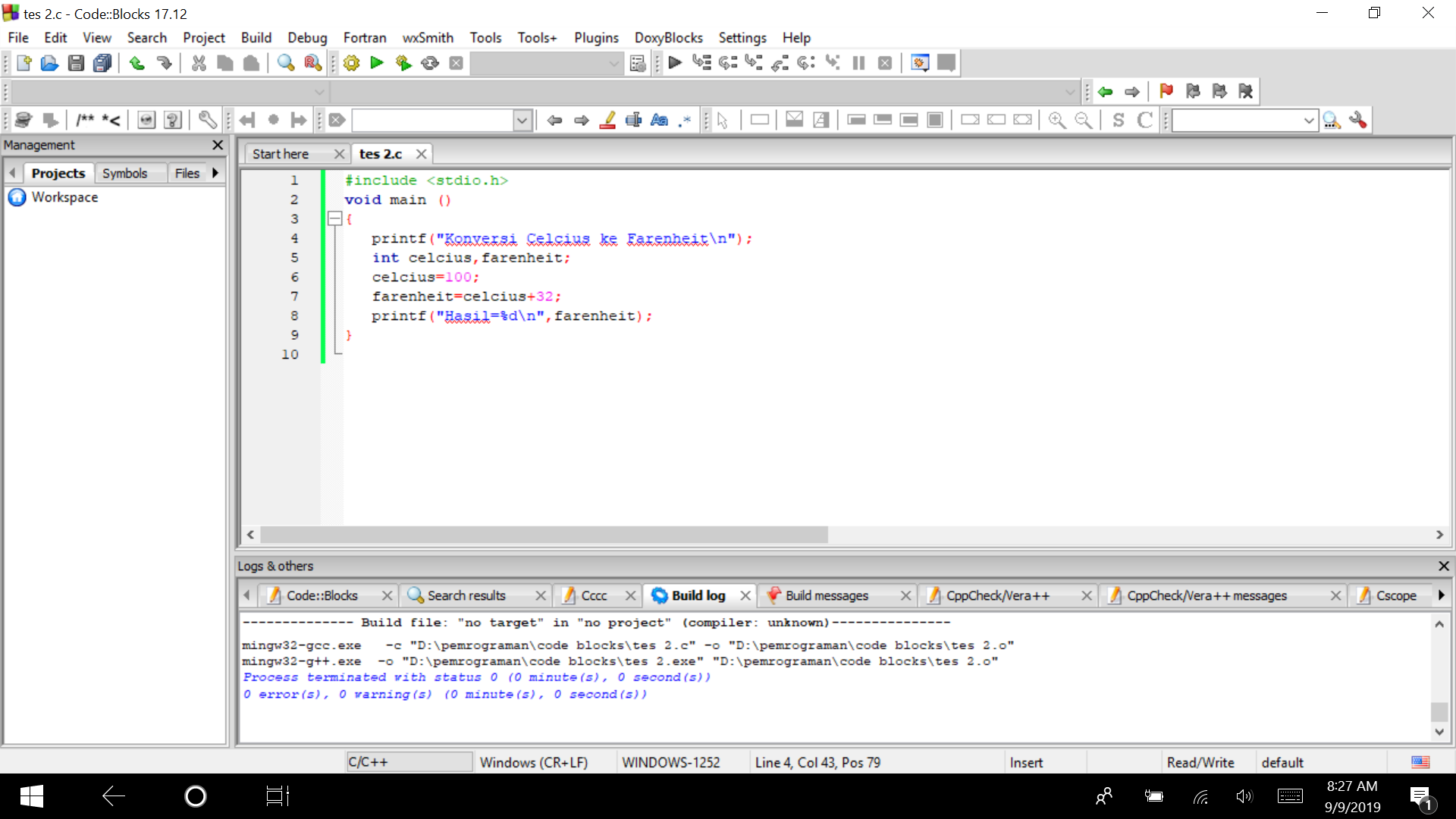Switch to the Build messages tab
1456x819 pixels.
point(827,595)
